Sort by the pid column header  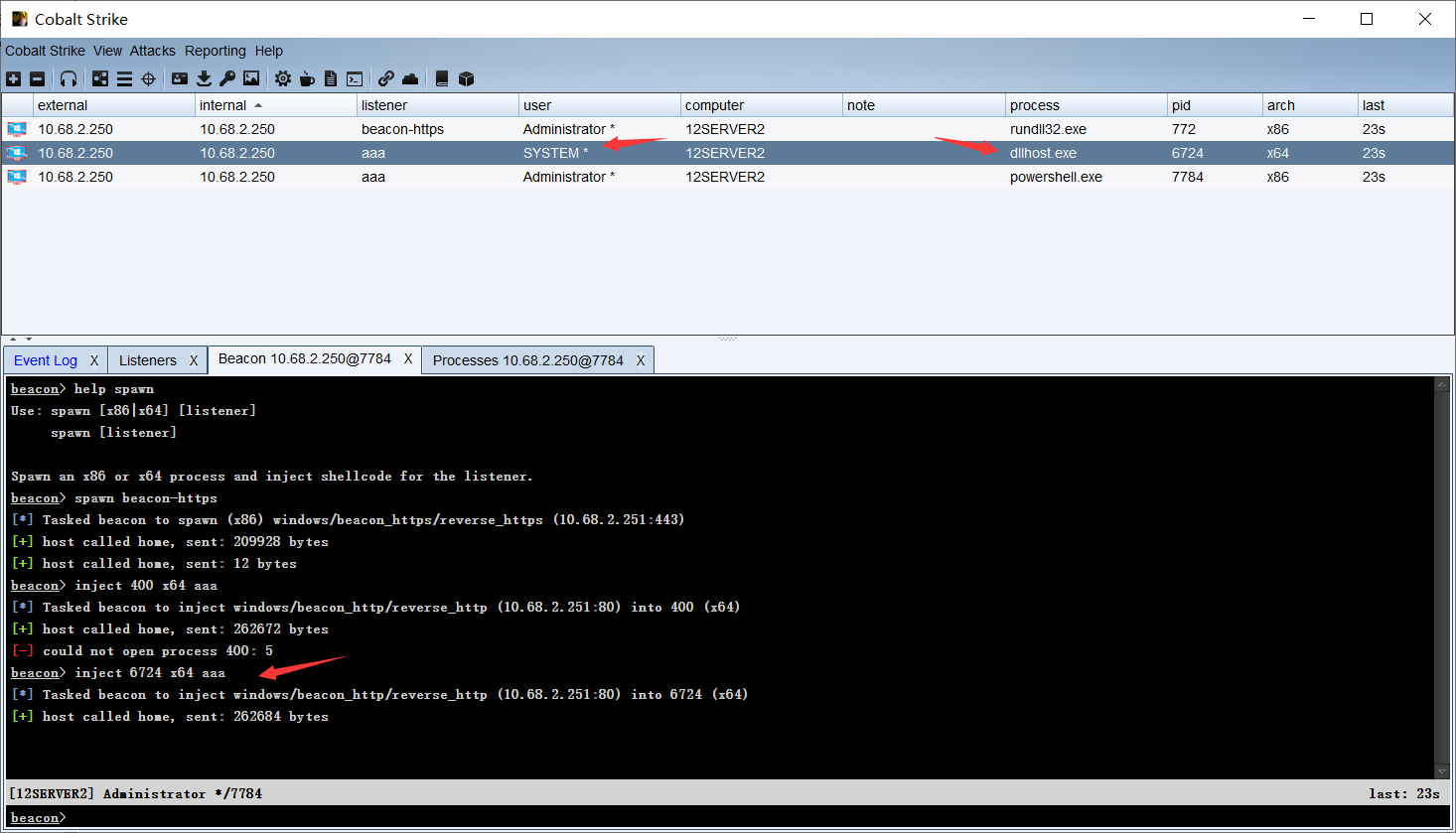(x=1215, y=105)
